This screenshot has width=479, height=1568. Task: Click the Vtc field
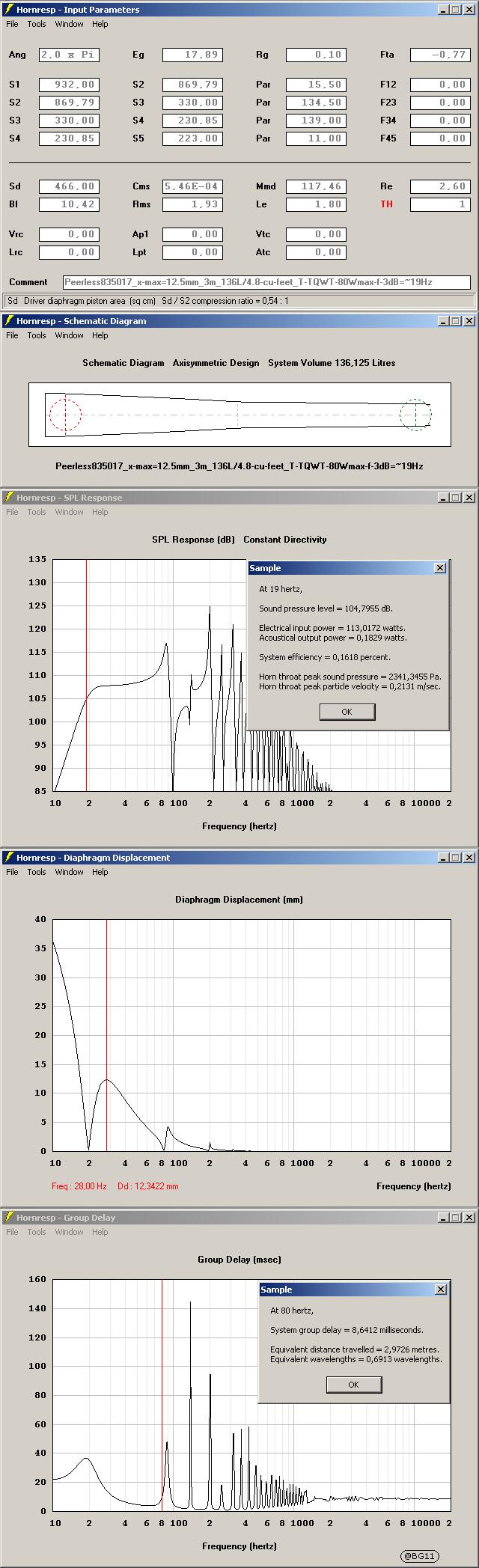(316, 234)
